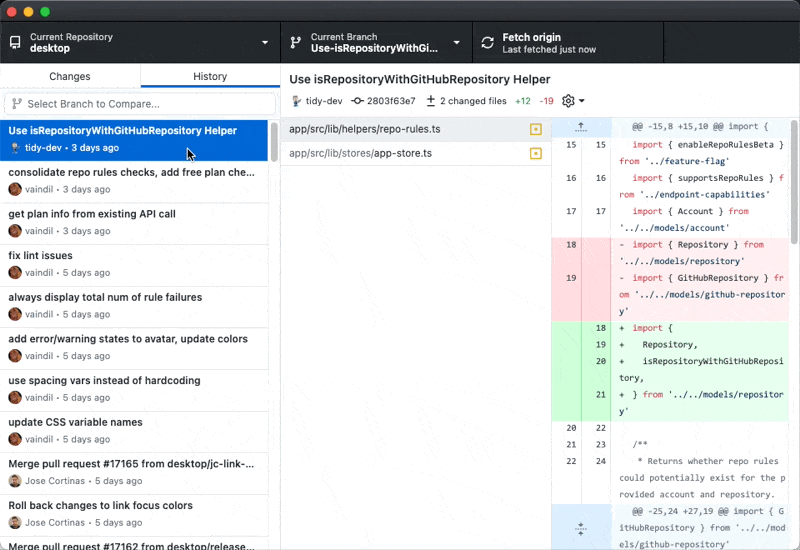
Task: Click the +12 additions count
Action: tap(522, 101)
